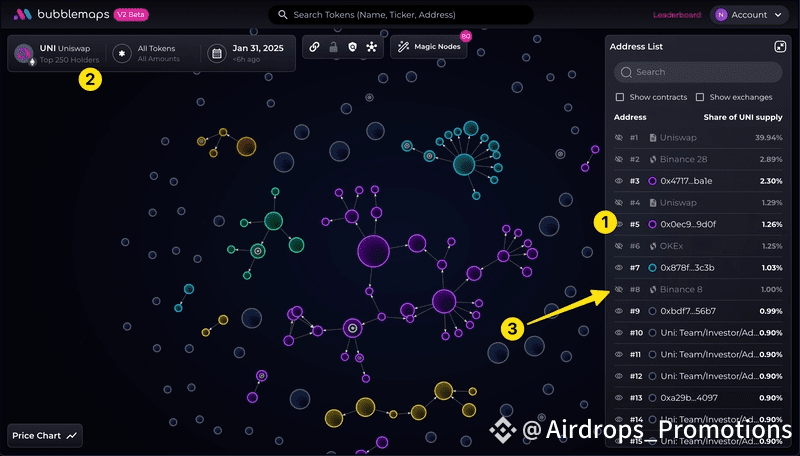Open Magic Nodes with the wand
This screenshot has width=800, height=456.
click(x=429, y=46)
